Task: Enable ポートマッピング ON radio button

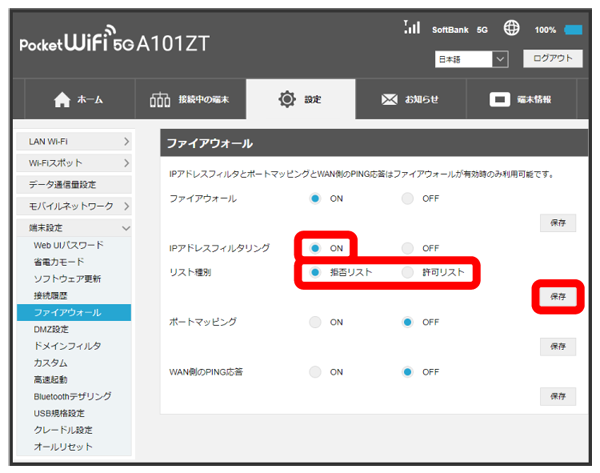Action: (316, 322)
